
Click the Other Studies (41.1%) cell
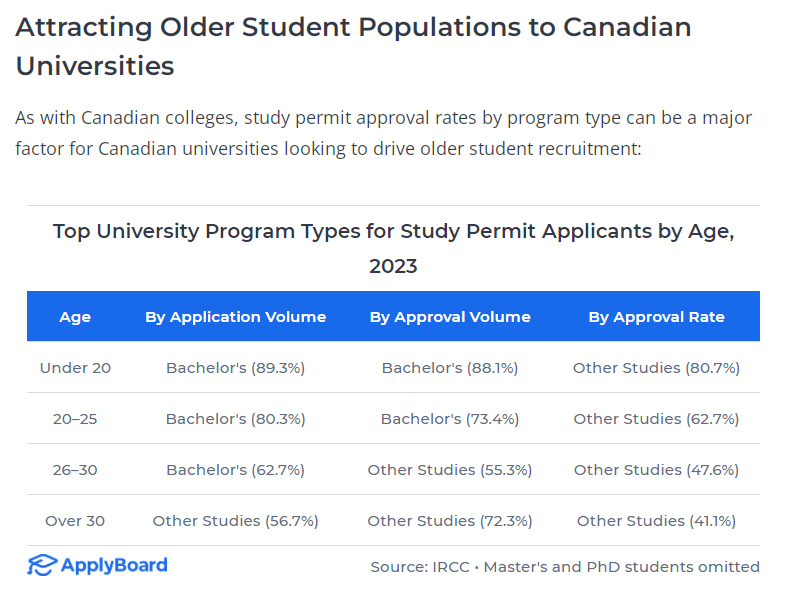pos(656,521)
